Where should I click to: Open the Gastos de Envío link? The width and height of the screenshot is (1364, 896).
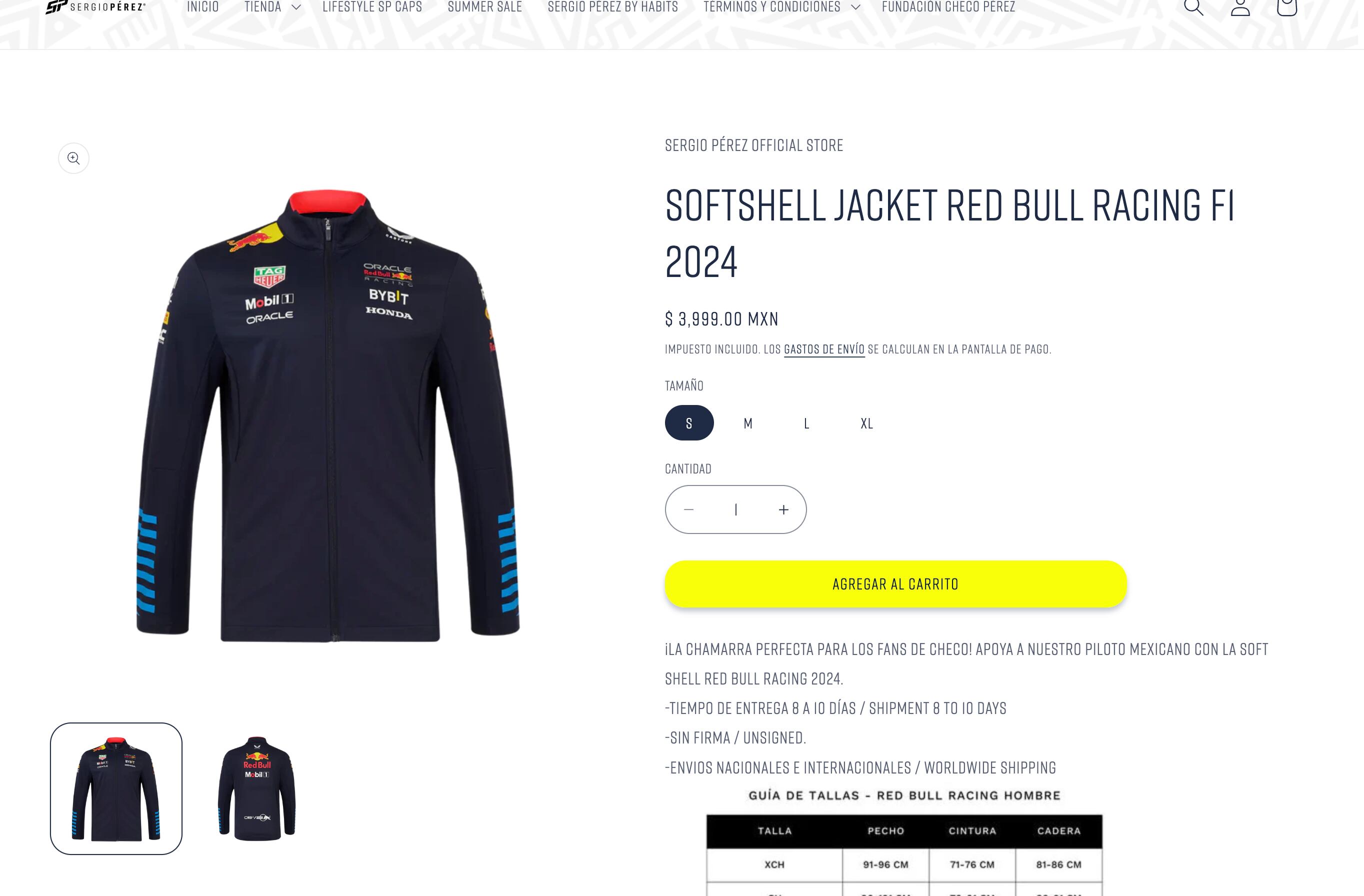coord(824,349)
